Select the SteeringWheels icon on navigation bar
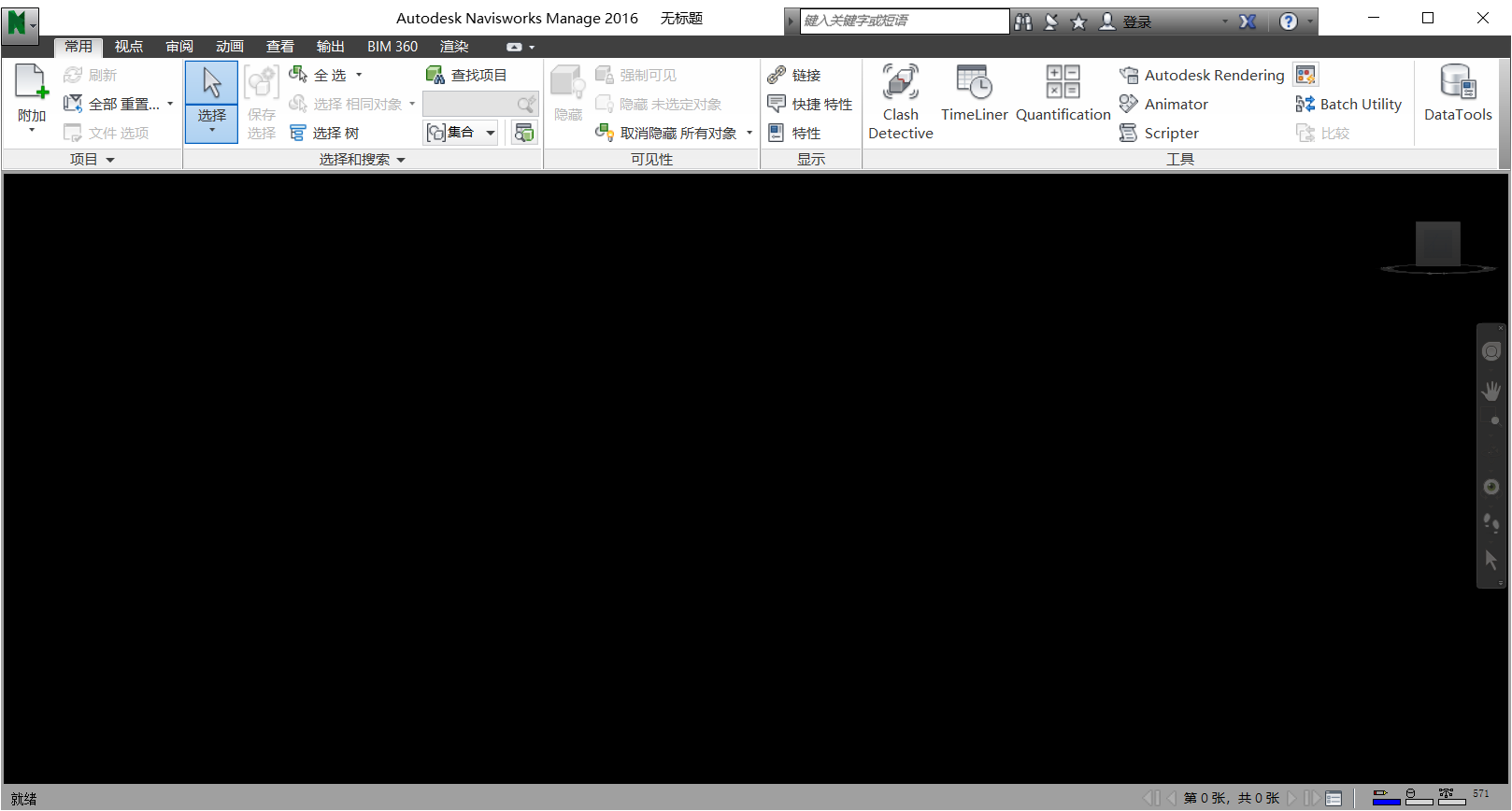This screenshot has width=1512, height=811. click(x=1491, y=351)
